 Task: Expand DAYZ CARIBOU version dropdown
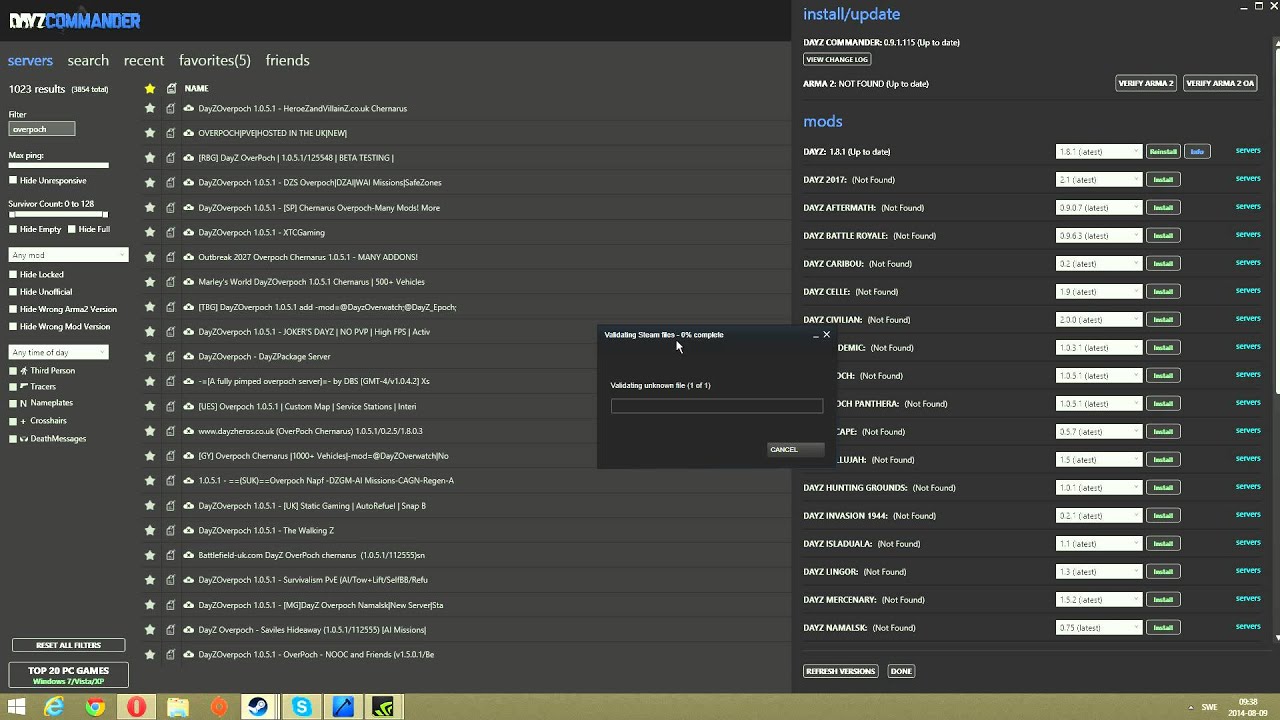click(x=1099, y=264)
